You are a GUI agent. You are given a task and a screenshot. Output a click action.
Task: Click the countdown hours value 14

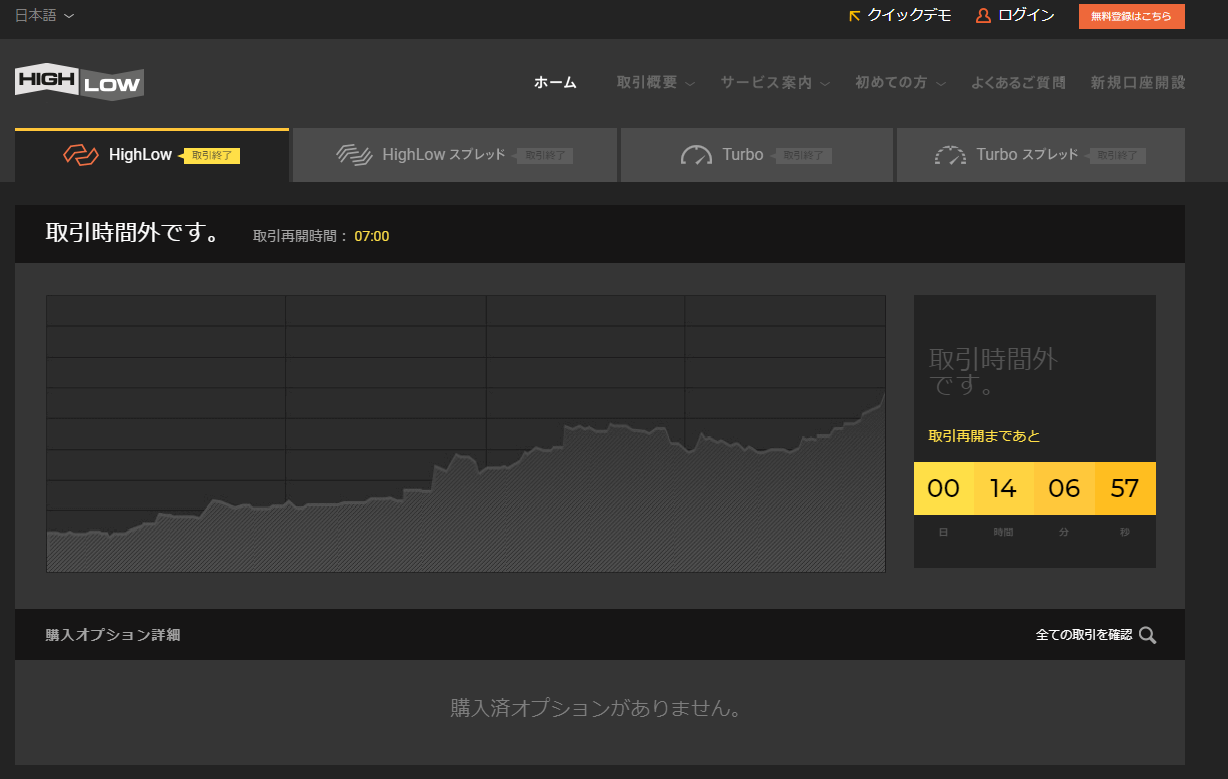pyautogui.click(x=1003, y=488)
